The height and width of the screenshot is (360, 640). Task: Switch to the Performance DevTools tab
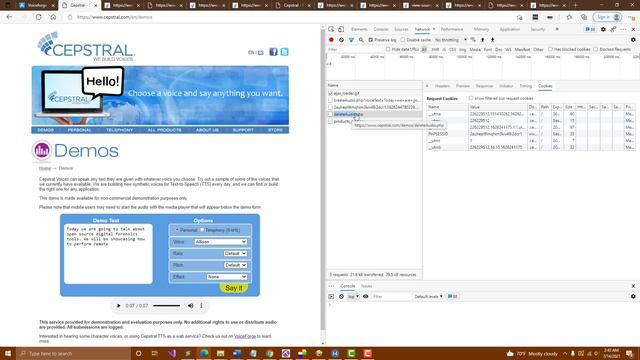pyautogui.click(x=452, y=29)
